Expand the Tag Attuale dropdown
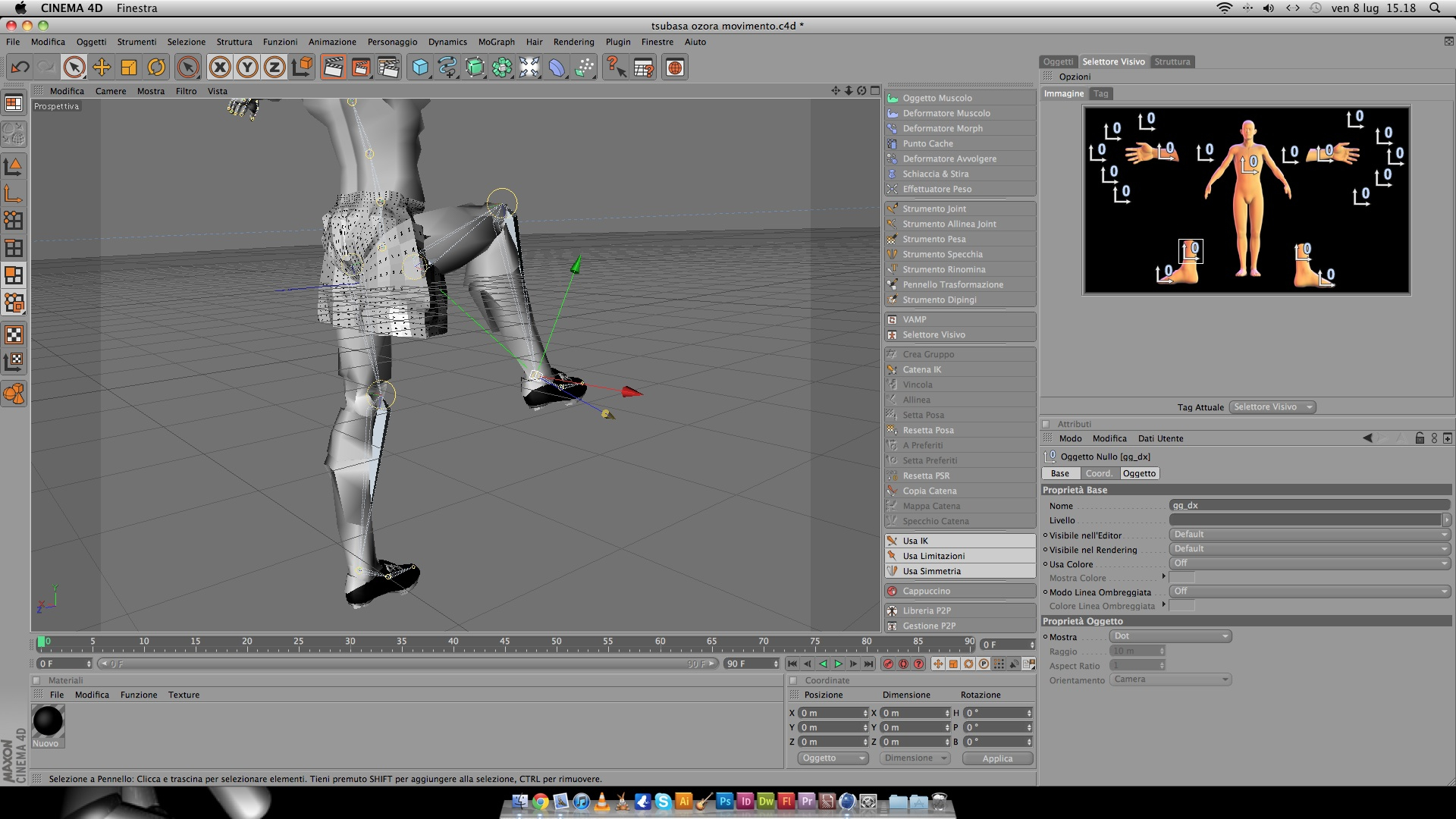The width and height of the screenshot is (1456, 819). [1272, 407]
